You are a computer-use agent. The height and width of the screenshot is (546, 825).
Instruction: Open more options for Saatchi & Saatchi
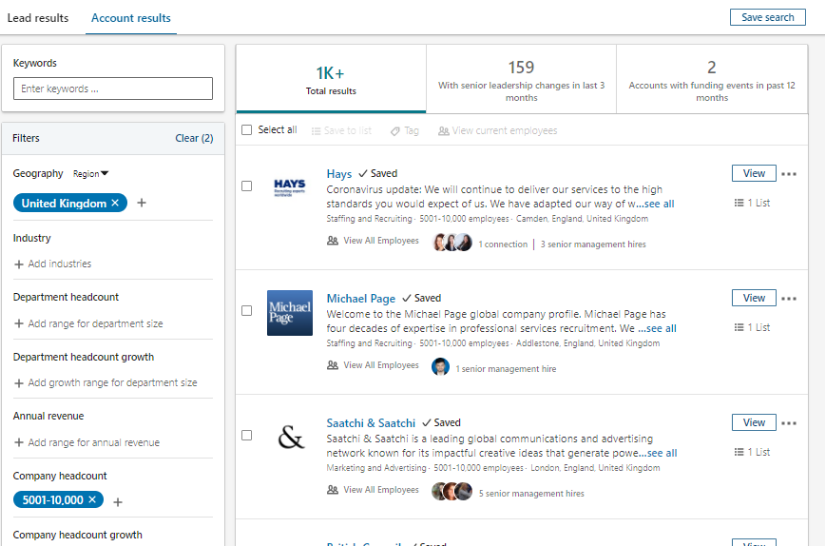789,423
